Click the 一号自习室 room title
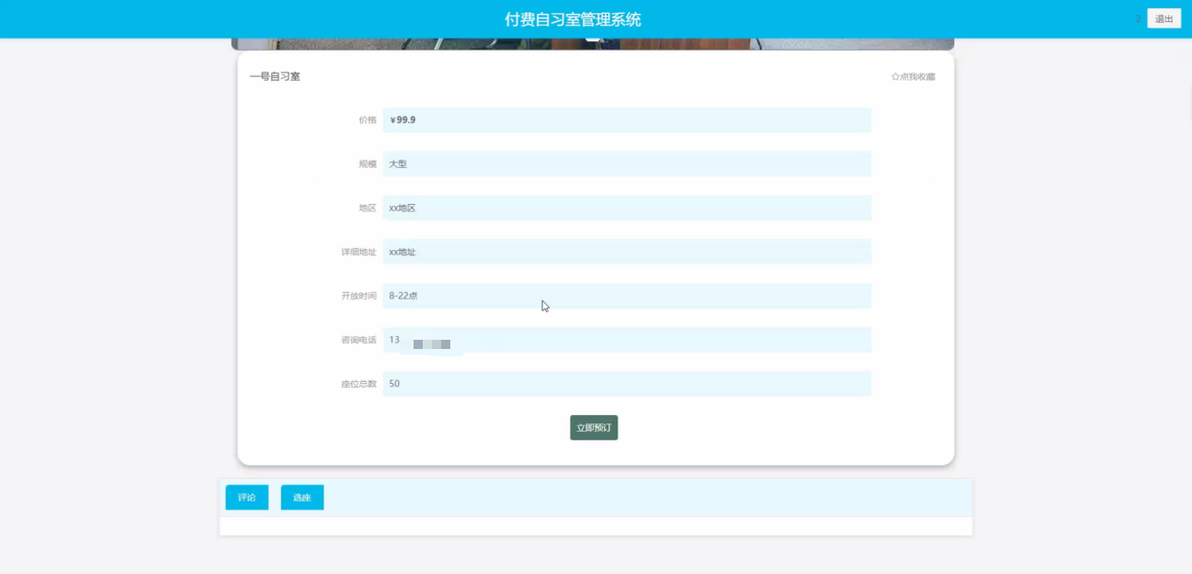Viewport: 1192px width, 574px height. click(274, 77)
